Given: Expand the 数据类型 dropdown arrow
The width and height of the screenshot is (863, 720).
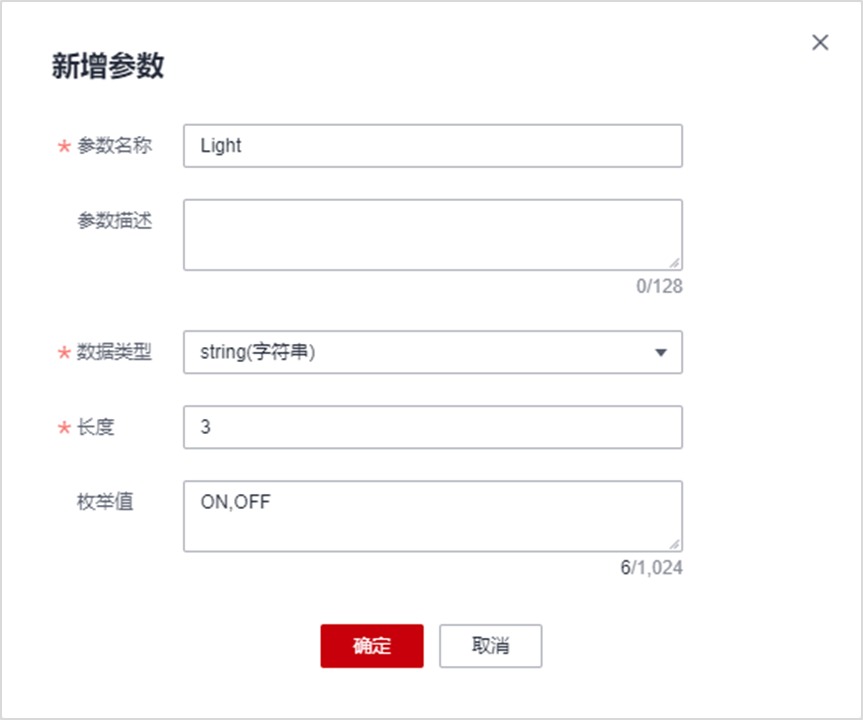Looking at the screenshot, I should [660, 353].
